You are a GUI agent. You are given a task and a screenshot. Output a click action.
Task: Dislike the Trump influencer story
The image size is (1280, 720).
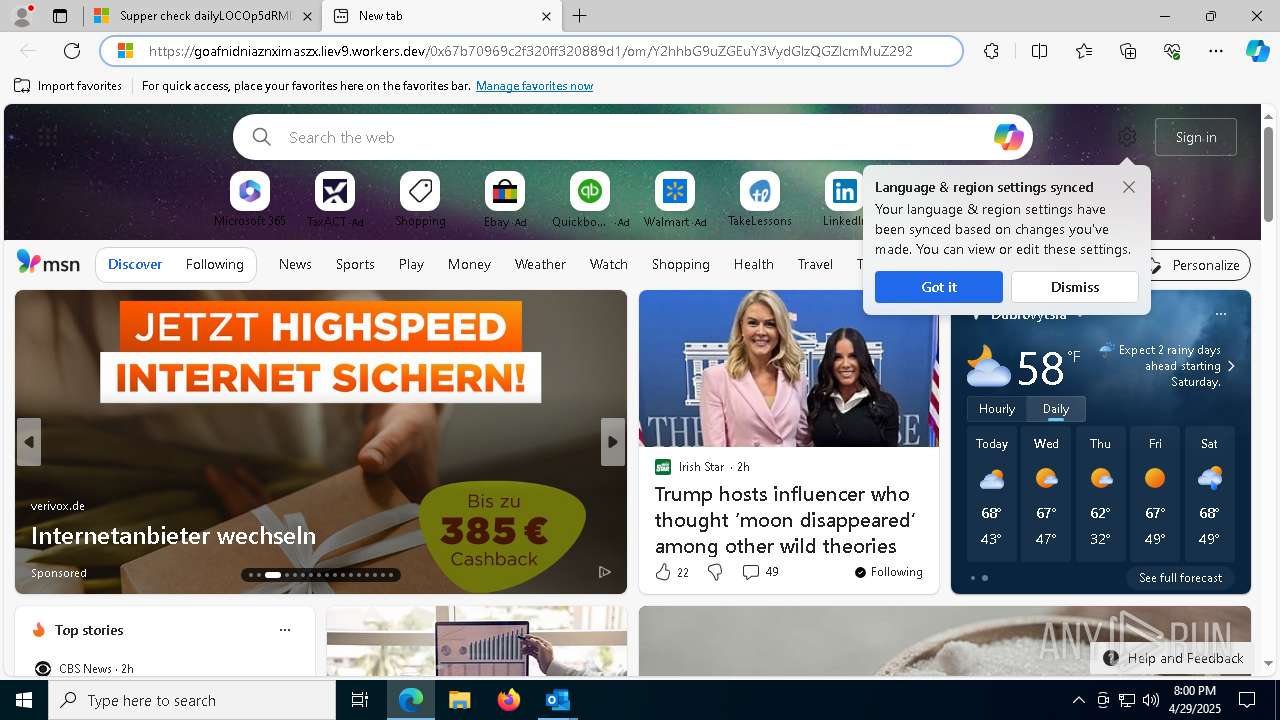pyautogui.click(x=715, y=572)
